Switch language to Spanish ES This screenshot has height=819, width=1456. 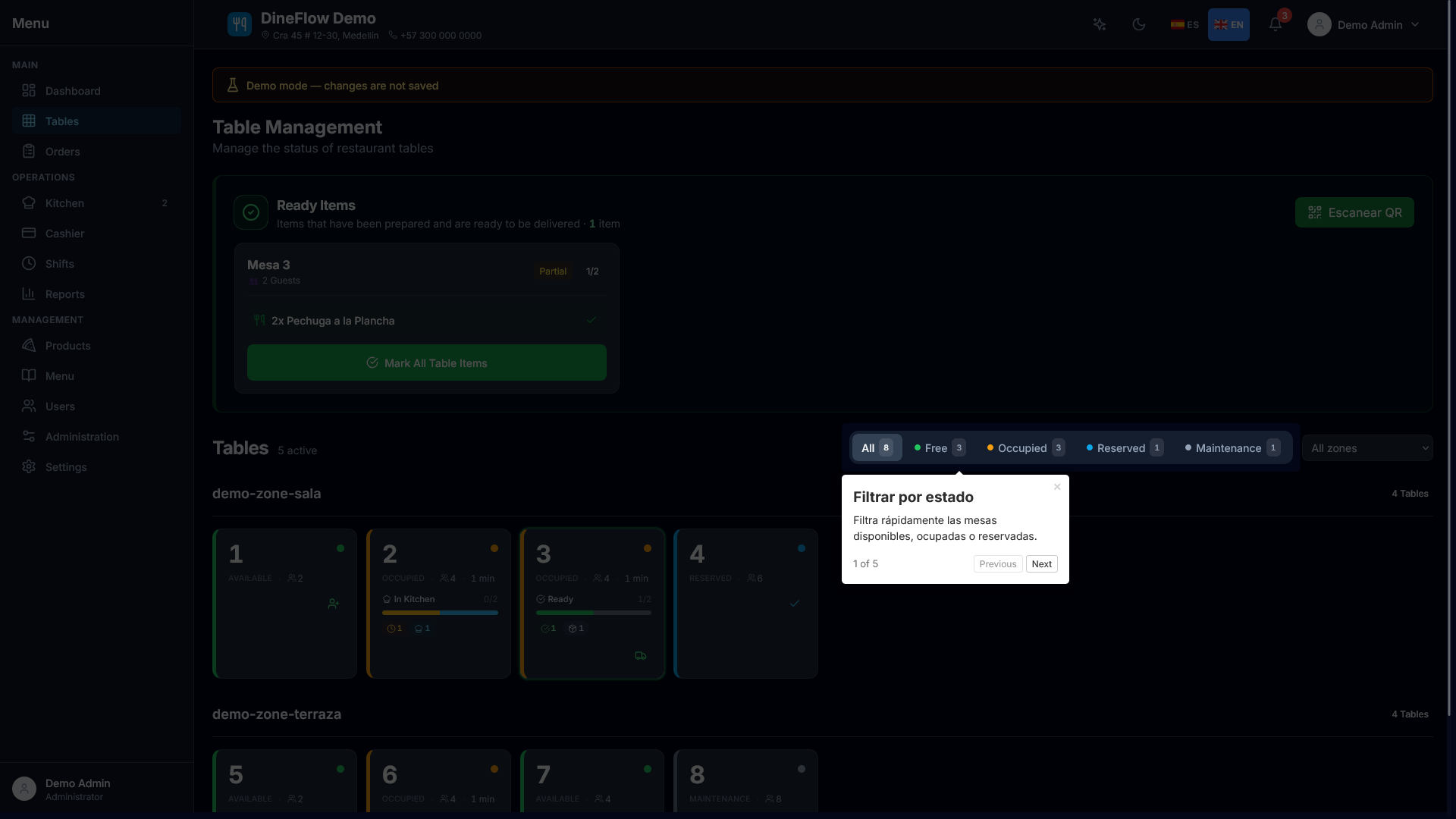1185,24
